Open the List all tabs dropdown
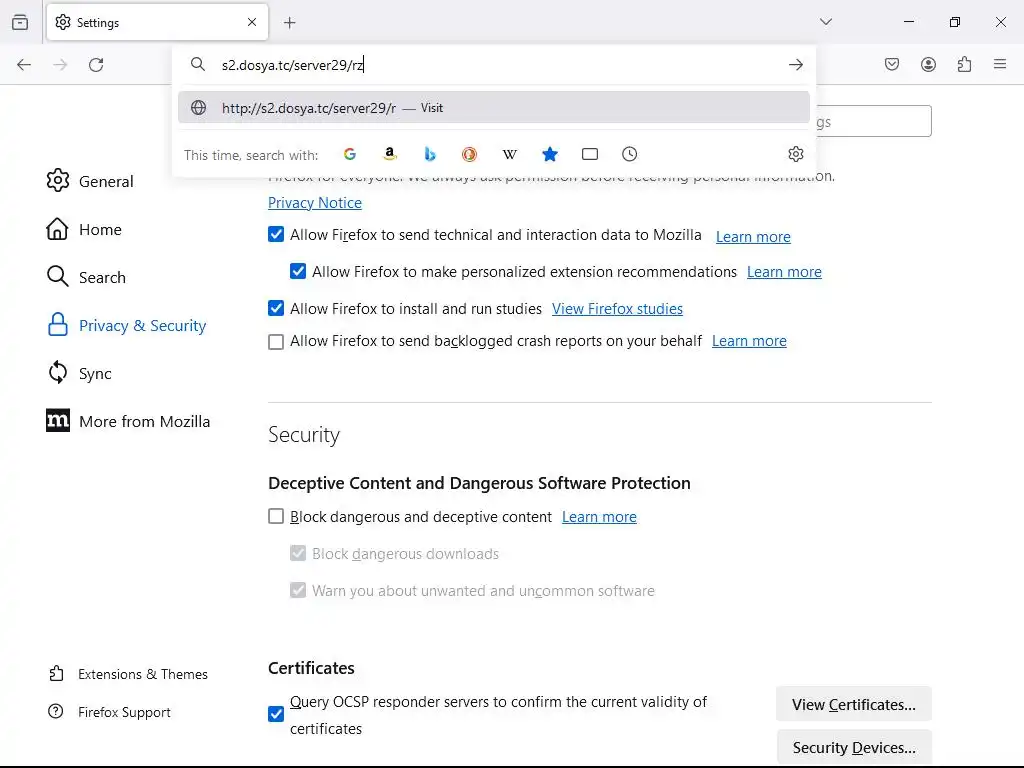1024x768 pixels. 826,22
